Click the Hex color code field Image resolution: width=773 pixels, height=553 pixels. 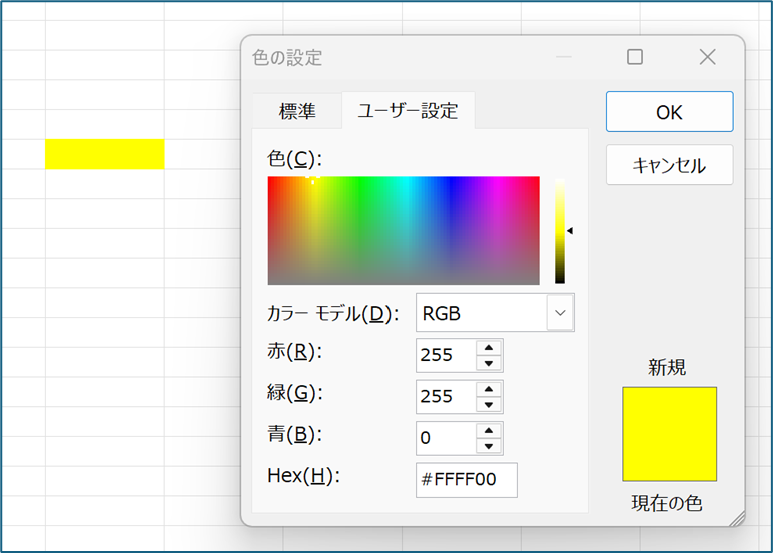tap(466, 480)
